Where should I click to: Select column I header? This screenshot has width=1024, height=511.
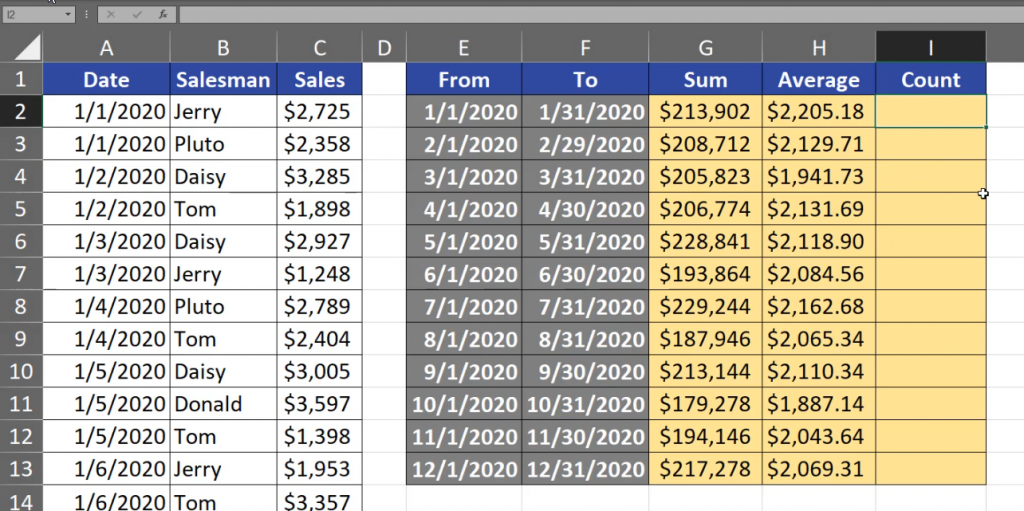click(x=930, y=47)
